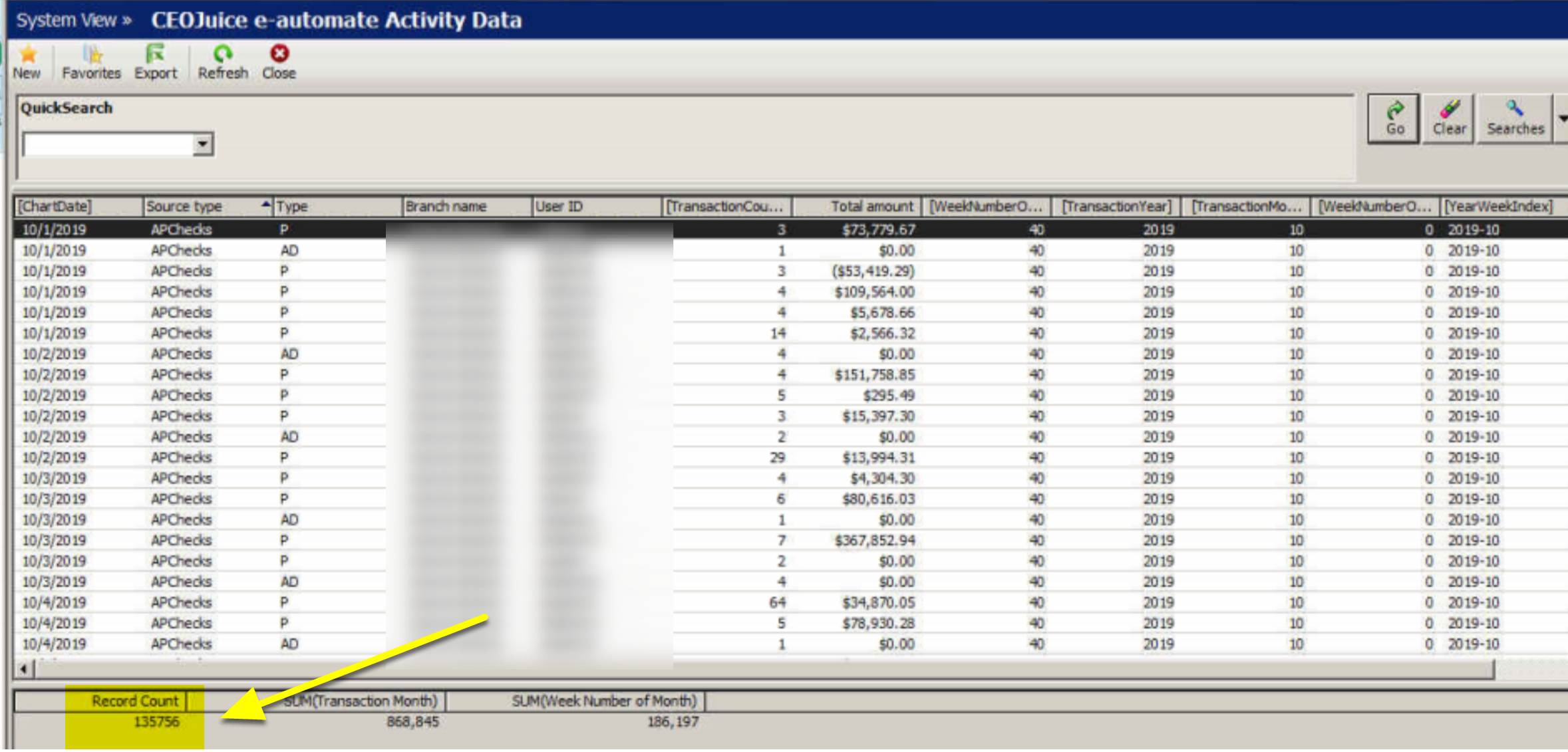1568x752 pixels.
Task: Click the $2,566.32 amount cell
Action: point(882,333)
